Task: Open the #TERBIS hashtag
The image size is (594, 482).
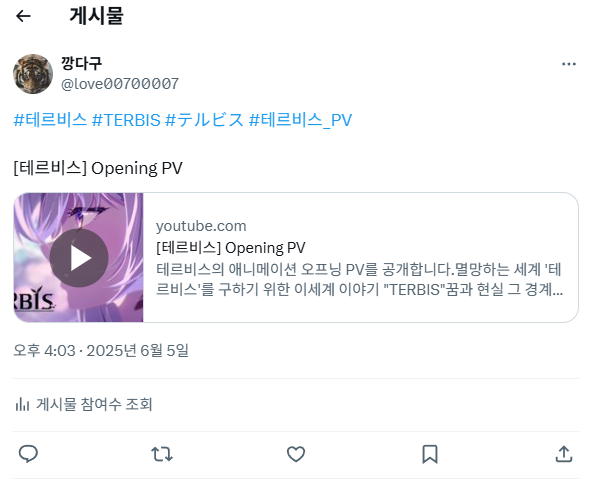Action: [126, 120]
